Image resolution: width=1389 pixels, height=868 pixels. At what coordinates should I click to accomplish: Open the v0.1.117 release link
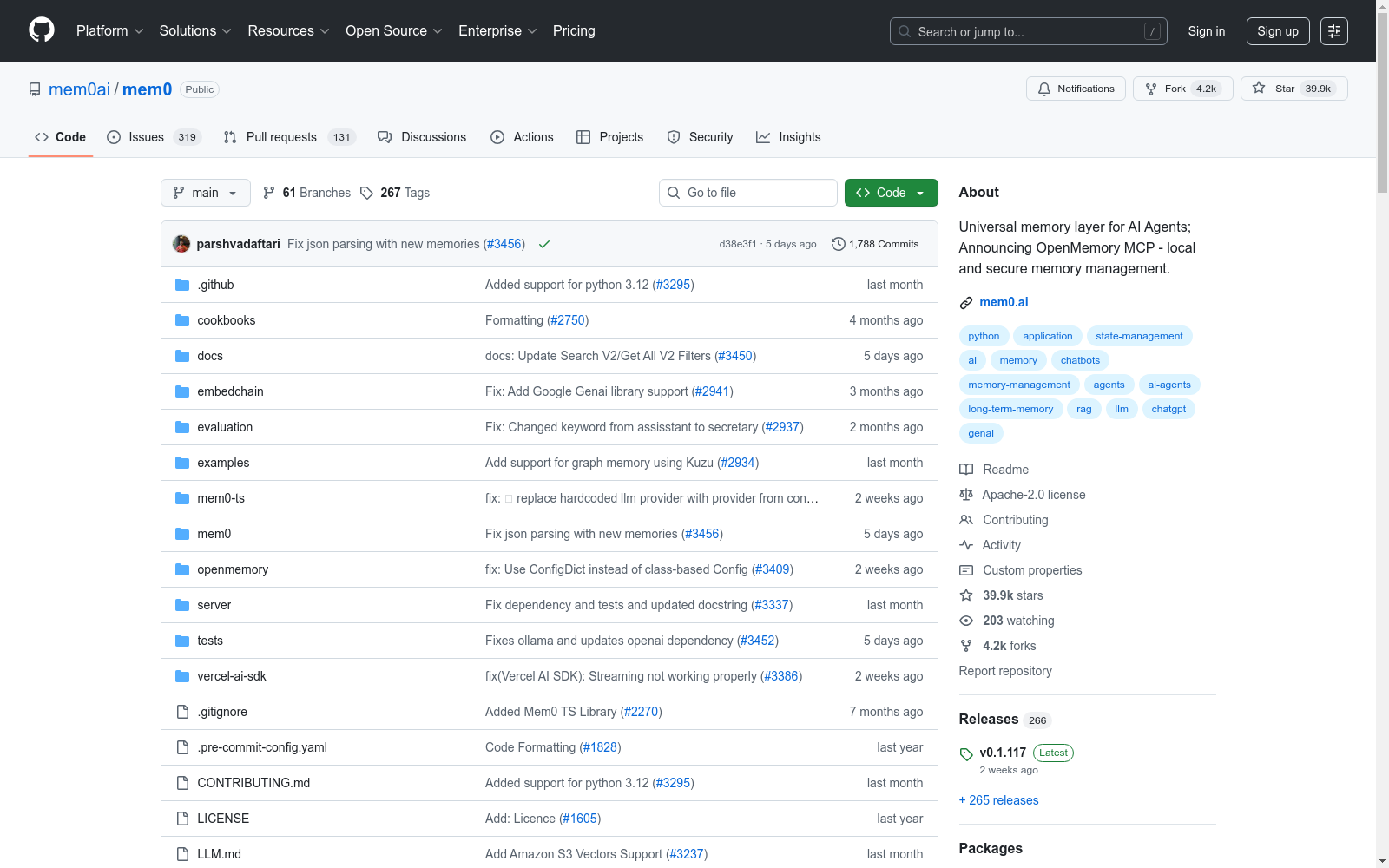[x=1003, y=753]
